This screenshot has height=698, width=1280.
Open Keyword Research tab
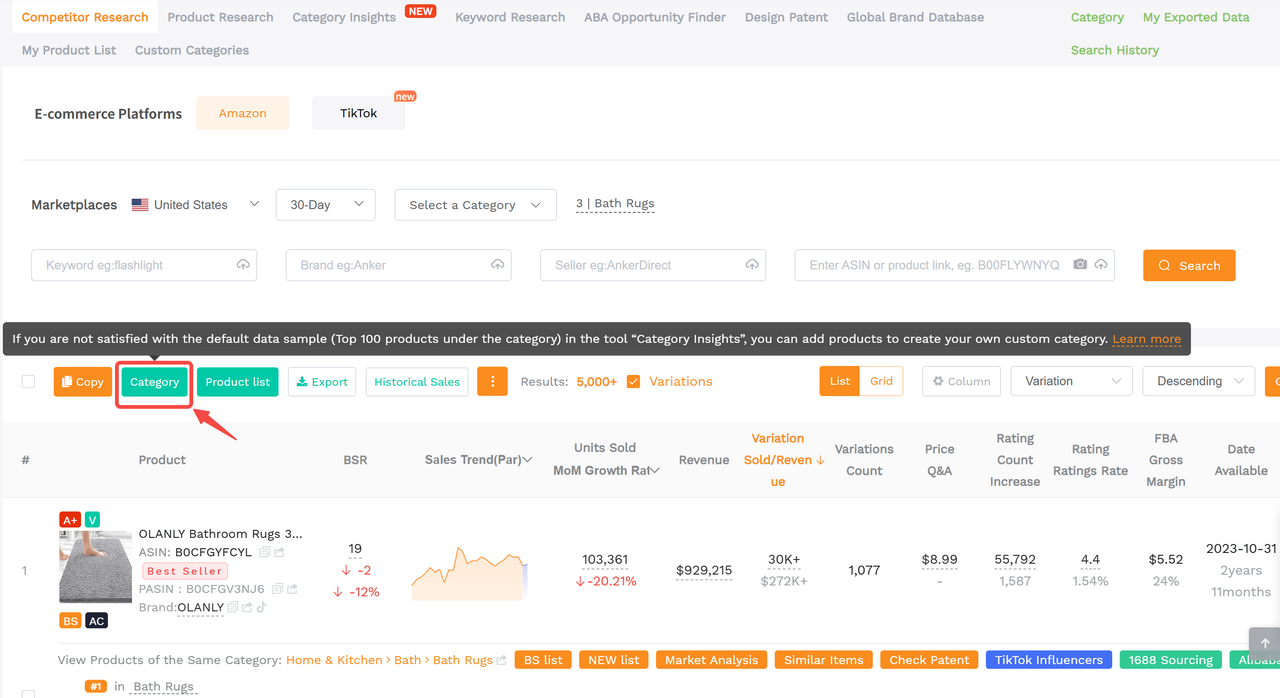pyautogui.click(x=510, y=17)
